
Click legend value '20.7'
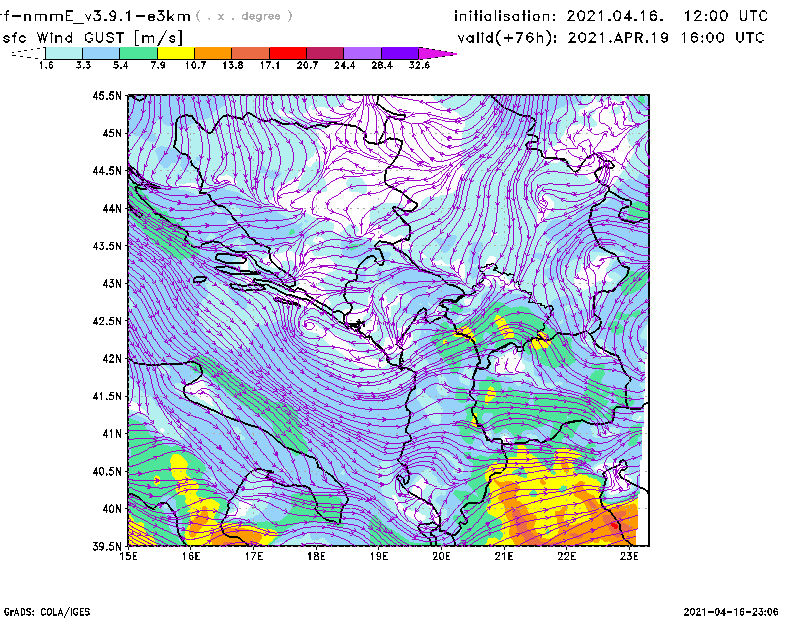307,65
